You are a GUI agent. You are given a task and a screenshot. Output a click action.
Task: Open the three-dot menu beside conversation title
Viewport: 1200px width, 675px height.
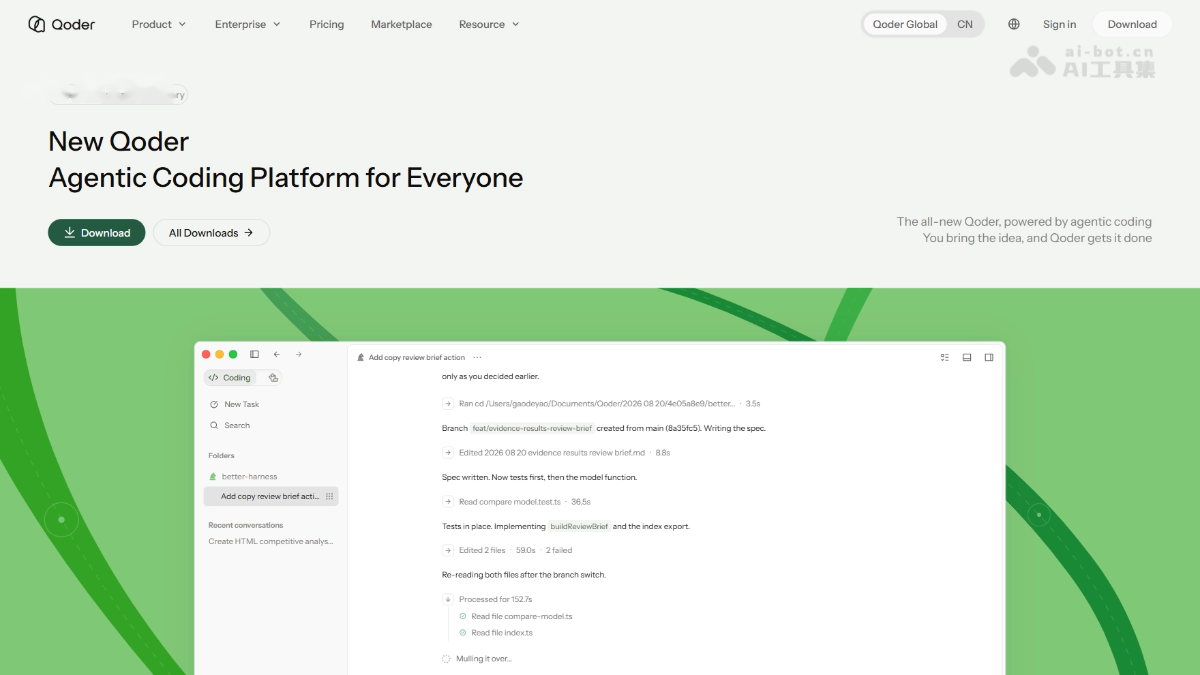477,357
